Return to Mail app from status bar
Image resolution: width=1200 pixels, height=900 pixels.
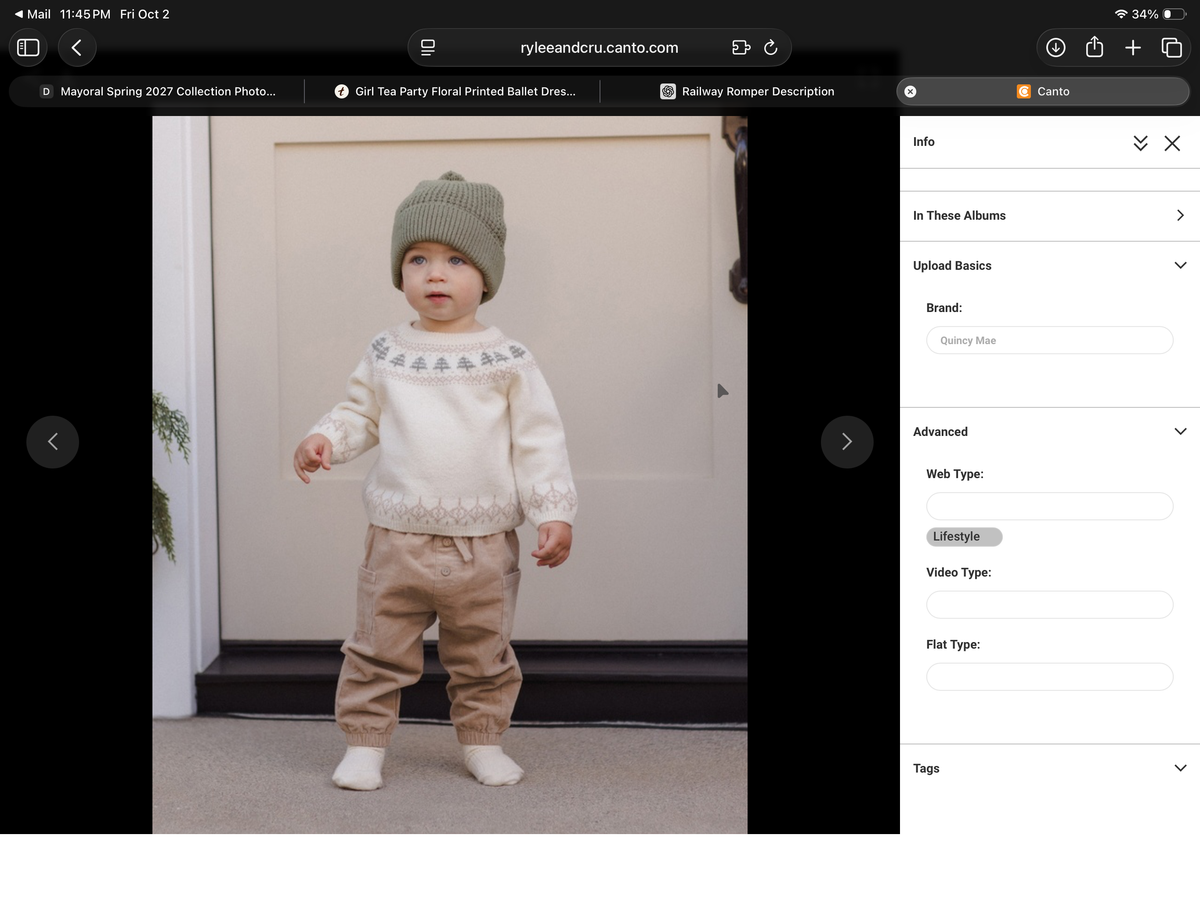(33, 14)
